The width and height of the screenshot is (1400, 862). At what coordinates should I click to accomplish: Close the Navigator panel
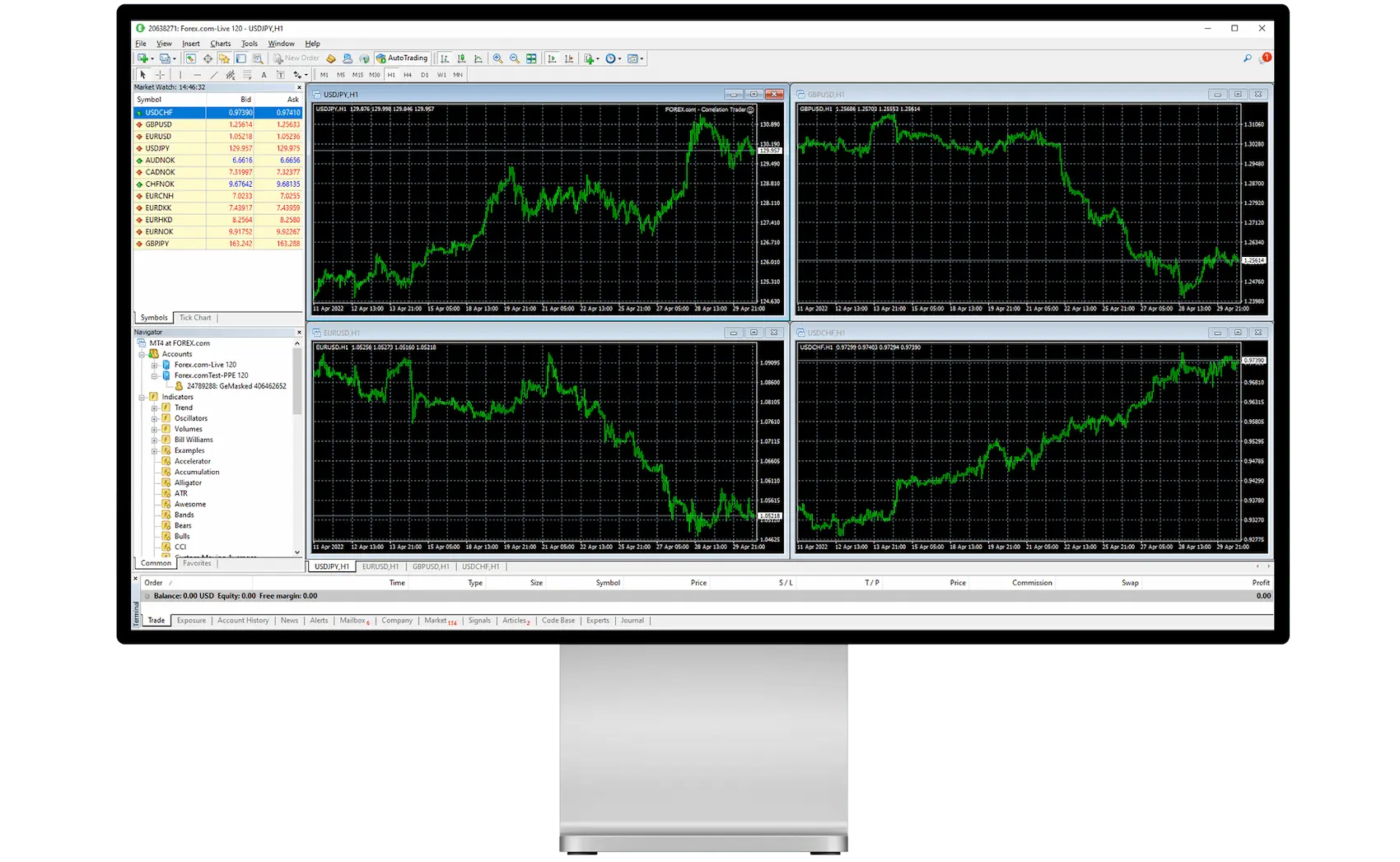coord(299,333)
